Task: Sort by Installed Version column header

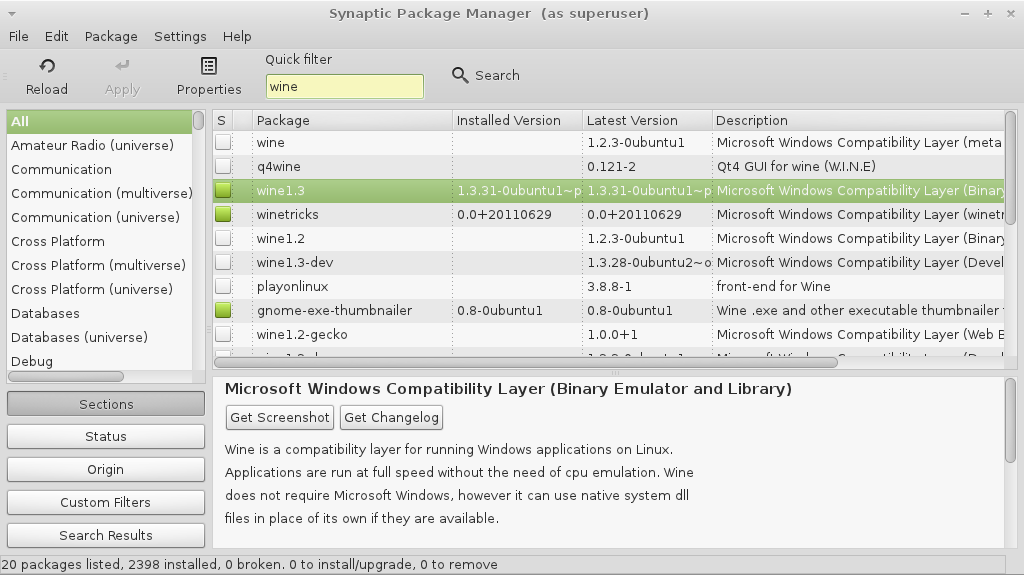Action: pyautogui.click(x=517, y=120)
